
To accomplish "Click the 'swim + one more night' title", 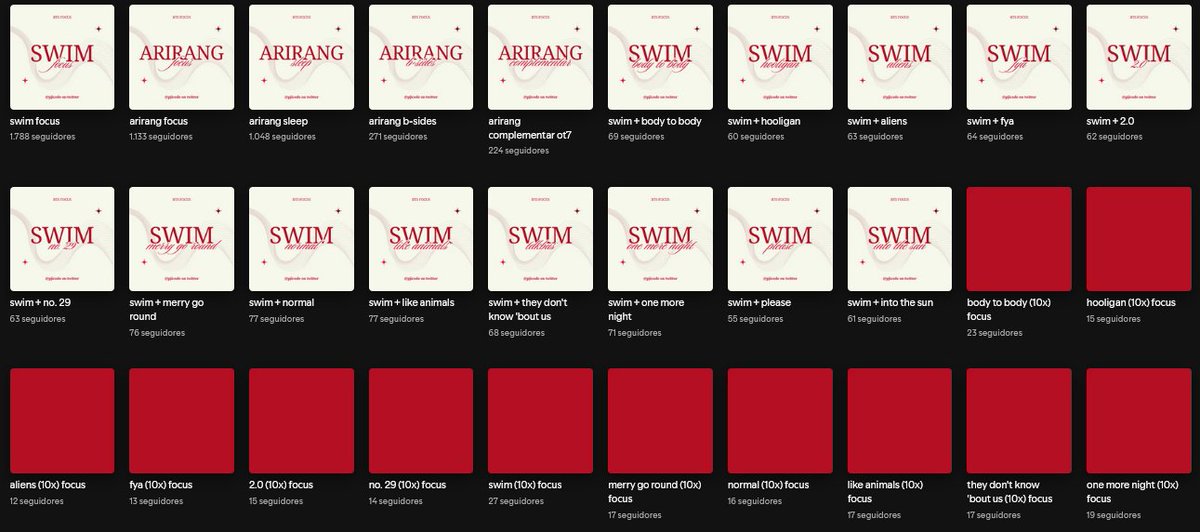I will 647,309.
